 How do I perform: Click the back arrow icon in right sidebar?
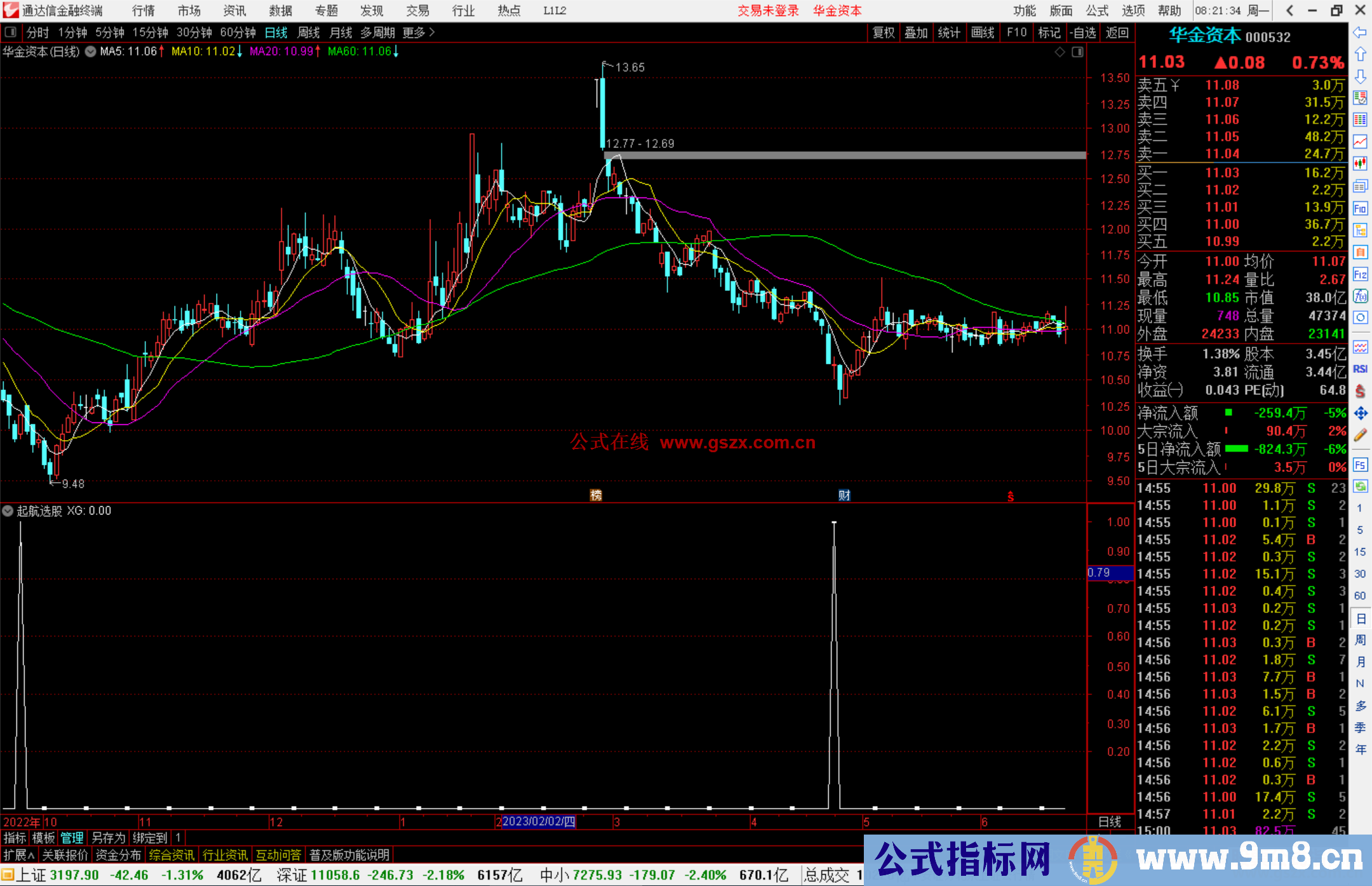pyautogui.click(x=1360, y=32)
